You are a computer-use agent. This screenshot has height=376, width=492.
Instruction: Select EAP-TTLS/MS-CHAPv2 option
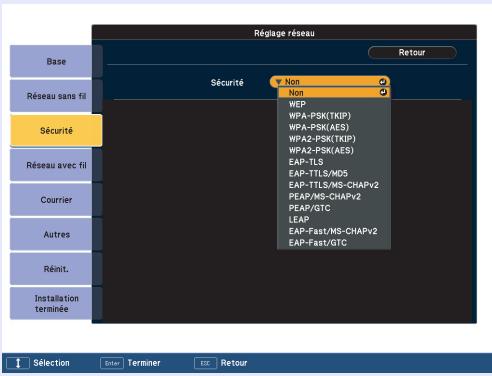tap(334, 185)
